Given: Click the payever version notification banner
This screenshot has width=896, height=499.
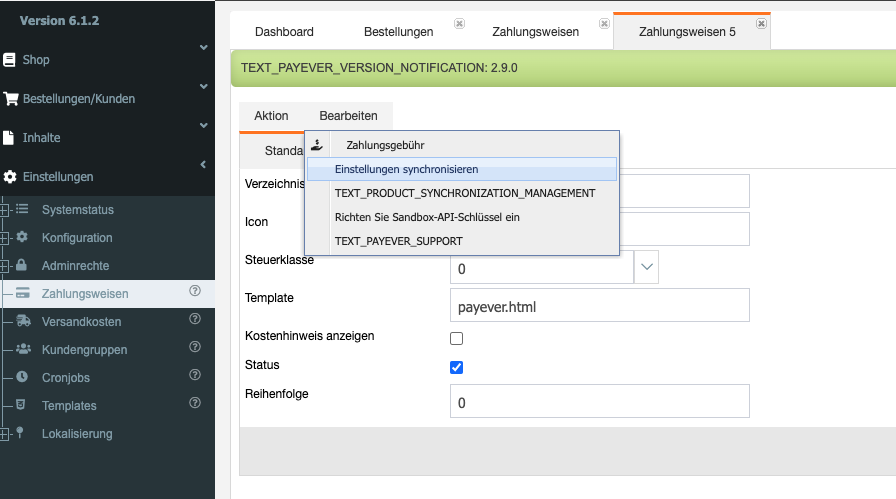Looking at the screenshot, I should click(x=563, y=68).
